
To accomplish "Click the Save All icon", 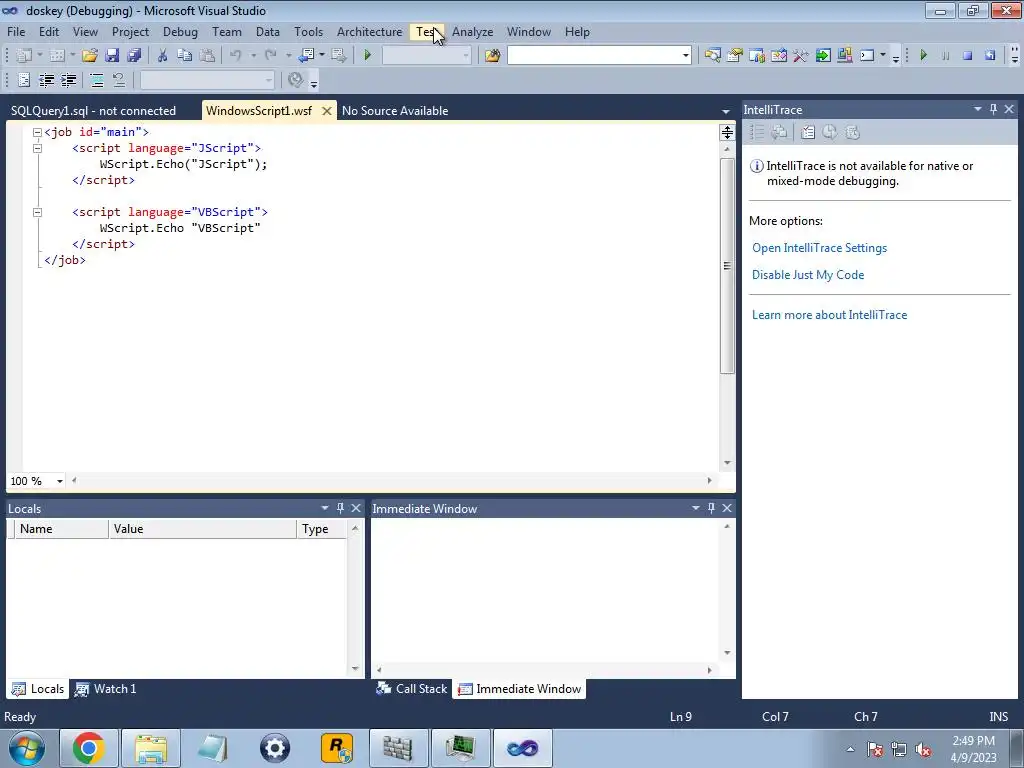I will coord(134,56).
